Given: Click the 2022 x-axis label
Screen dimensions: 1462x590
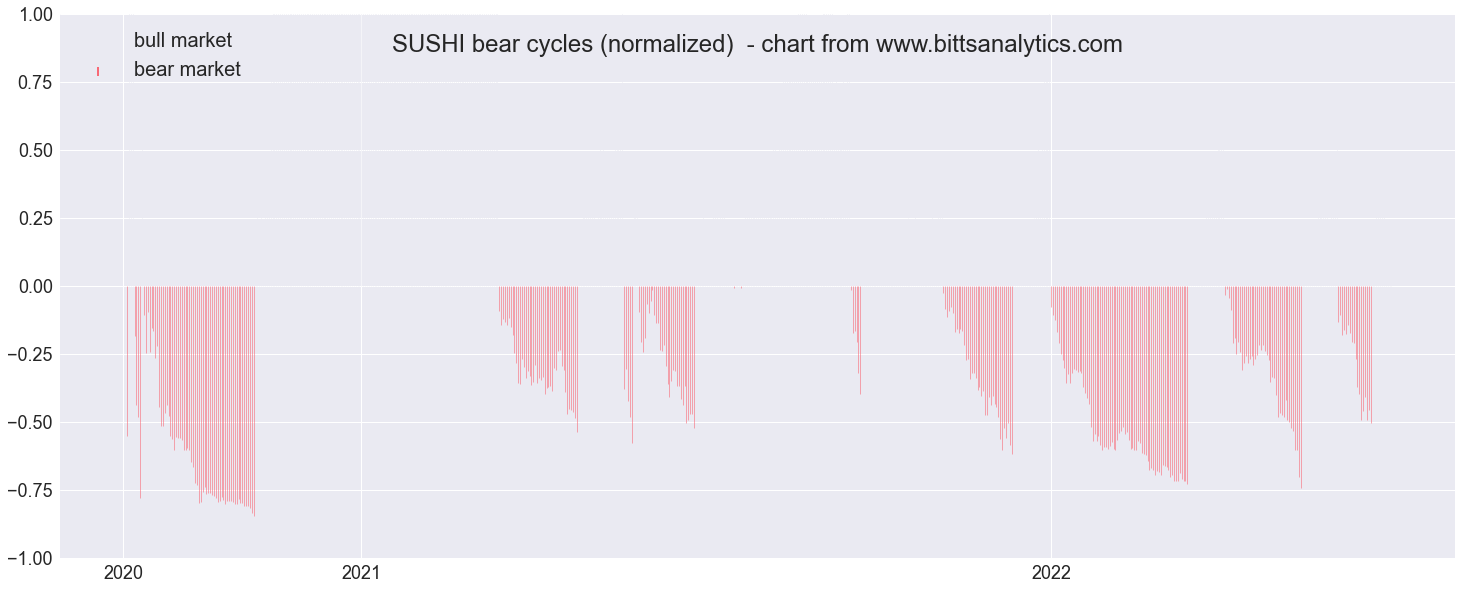Looking at the screenshot, I should point(1051,574).
